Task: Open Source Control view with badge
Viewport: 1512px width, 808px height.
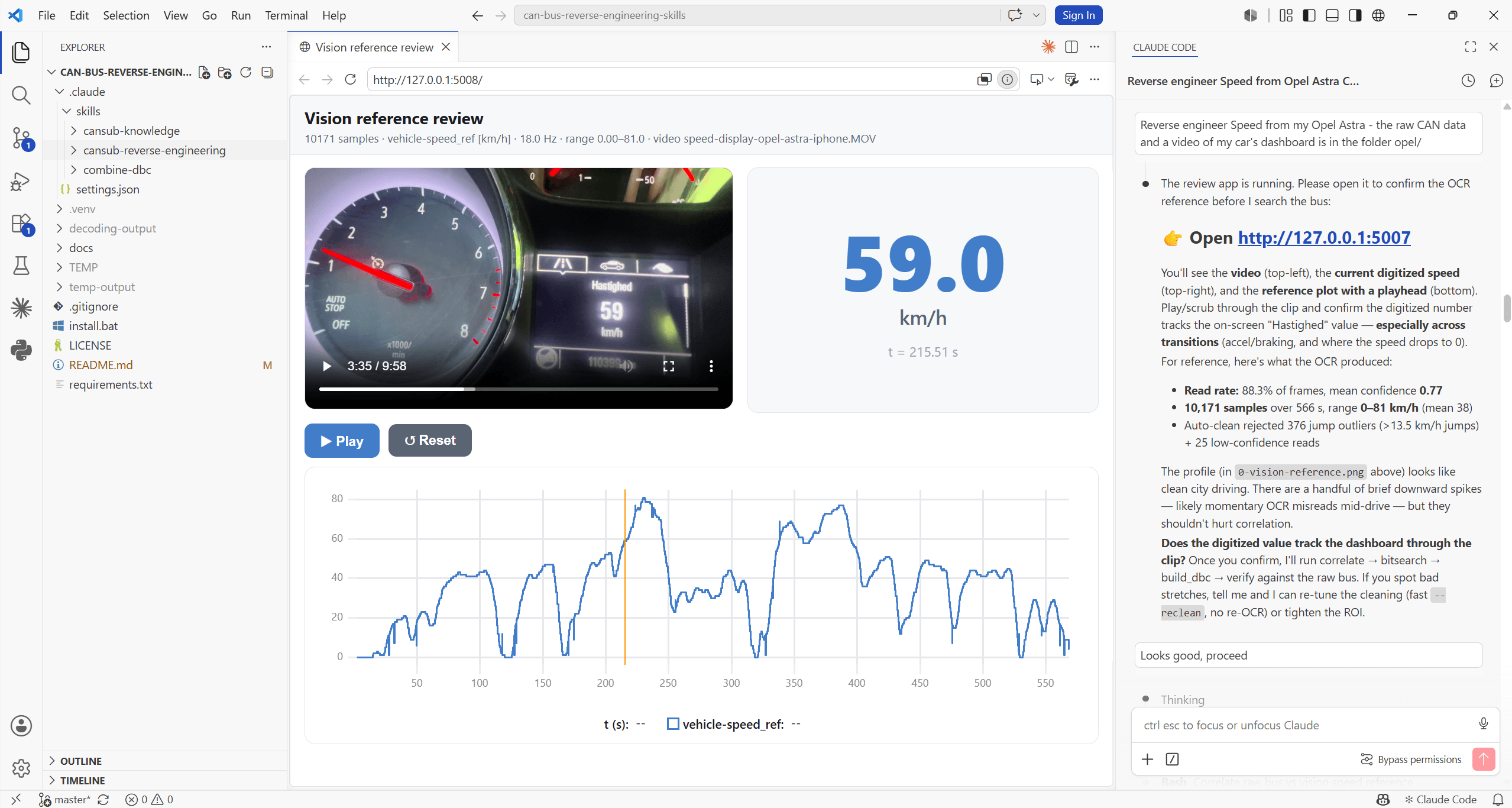Action: point(21,138)
